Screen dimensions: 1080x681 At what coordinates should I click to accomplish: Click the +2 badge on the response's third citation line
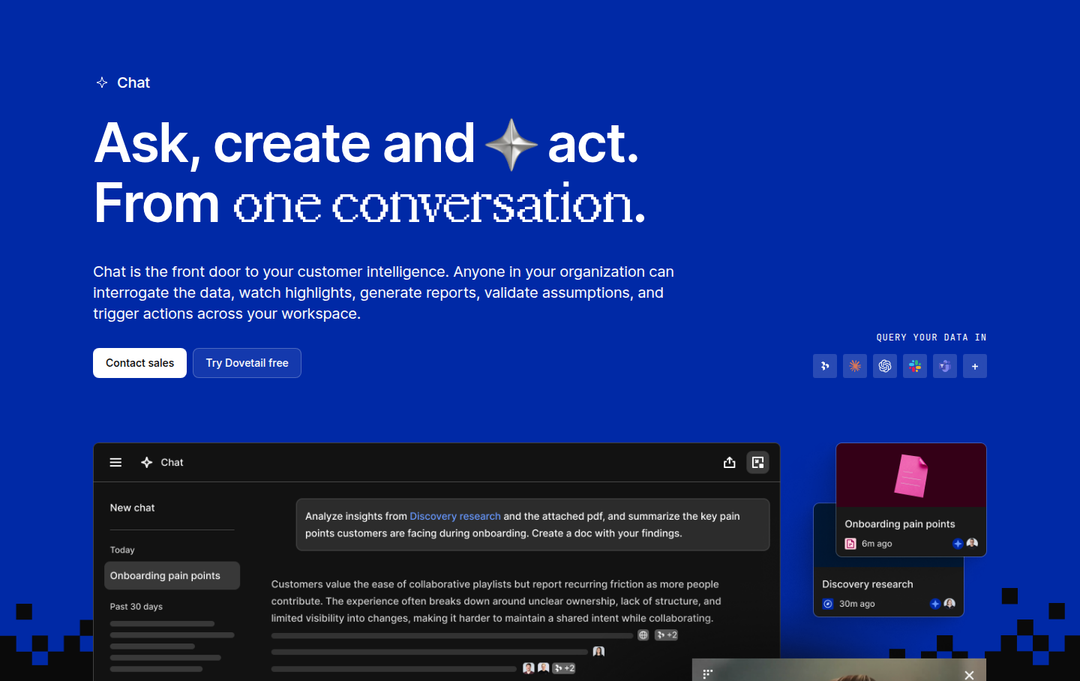(564, 668)
